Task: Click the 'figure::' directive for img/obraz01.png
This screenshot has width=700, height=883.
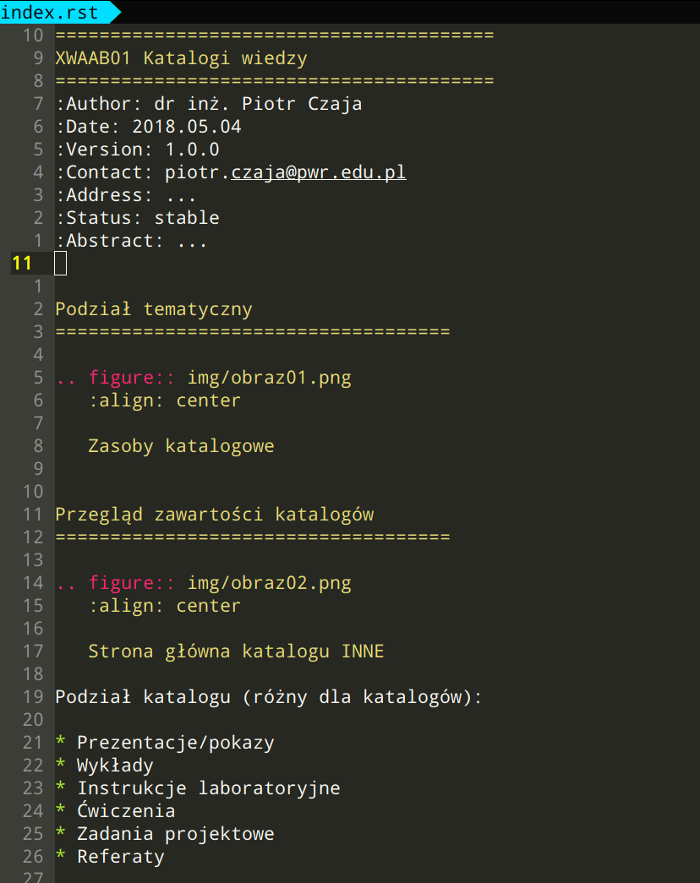Action: (x=132, y=378)
